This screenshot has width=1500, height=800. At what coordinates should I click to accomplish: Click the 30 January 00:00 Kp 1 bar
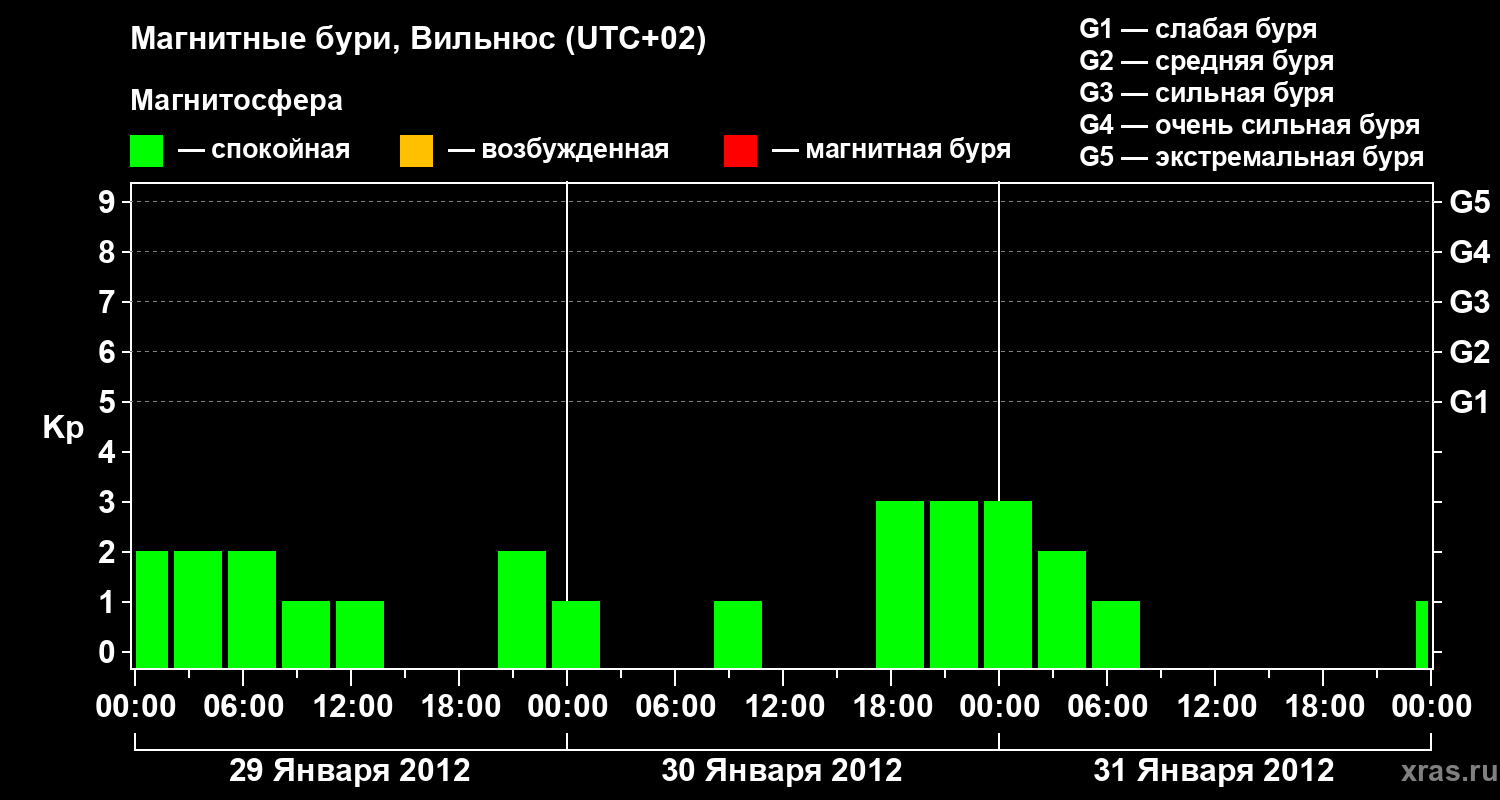coord(576,634)
